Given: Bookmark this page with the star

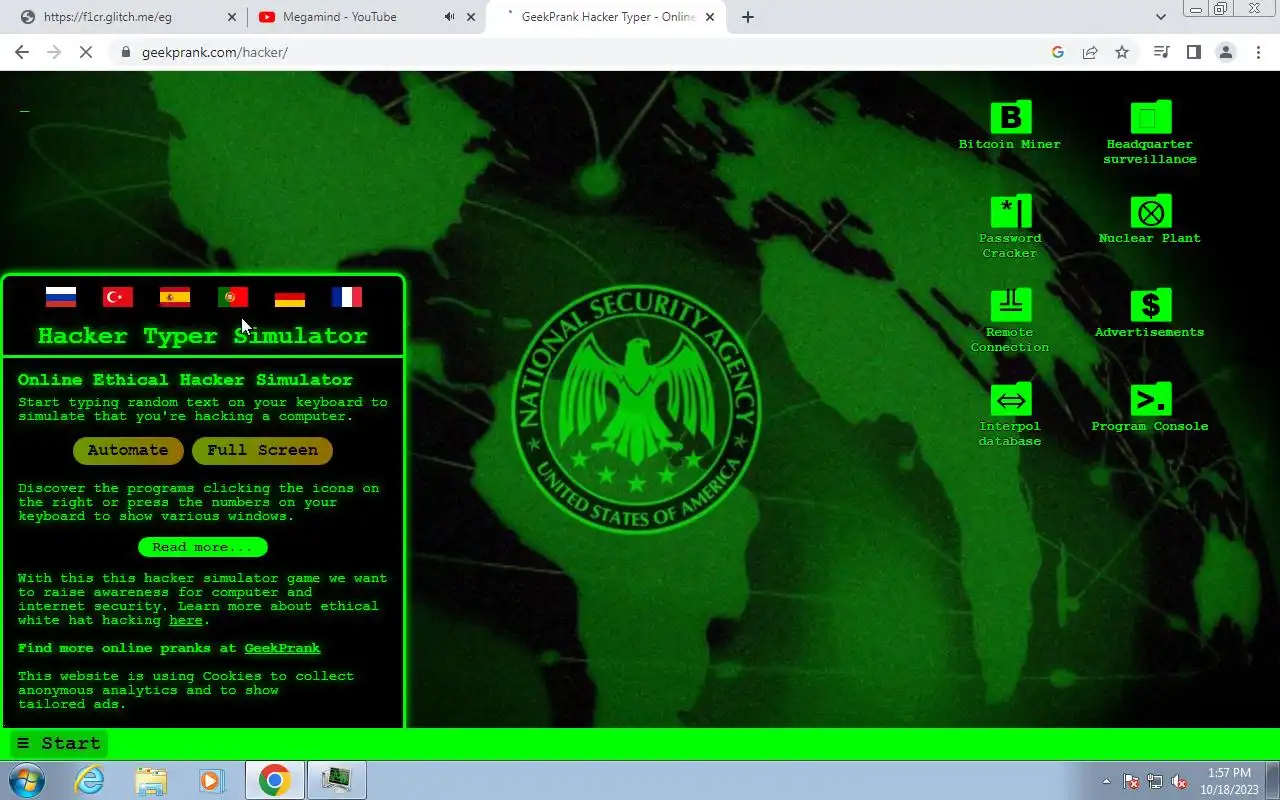Looking at the screenshot, I should point(1122,52).
